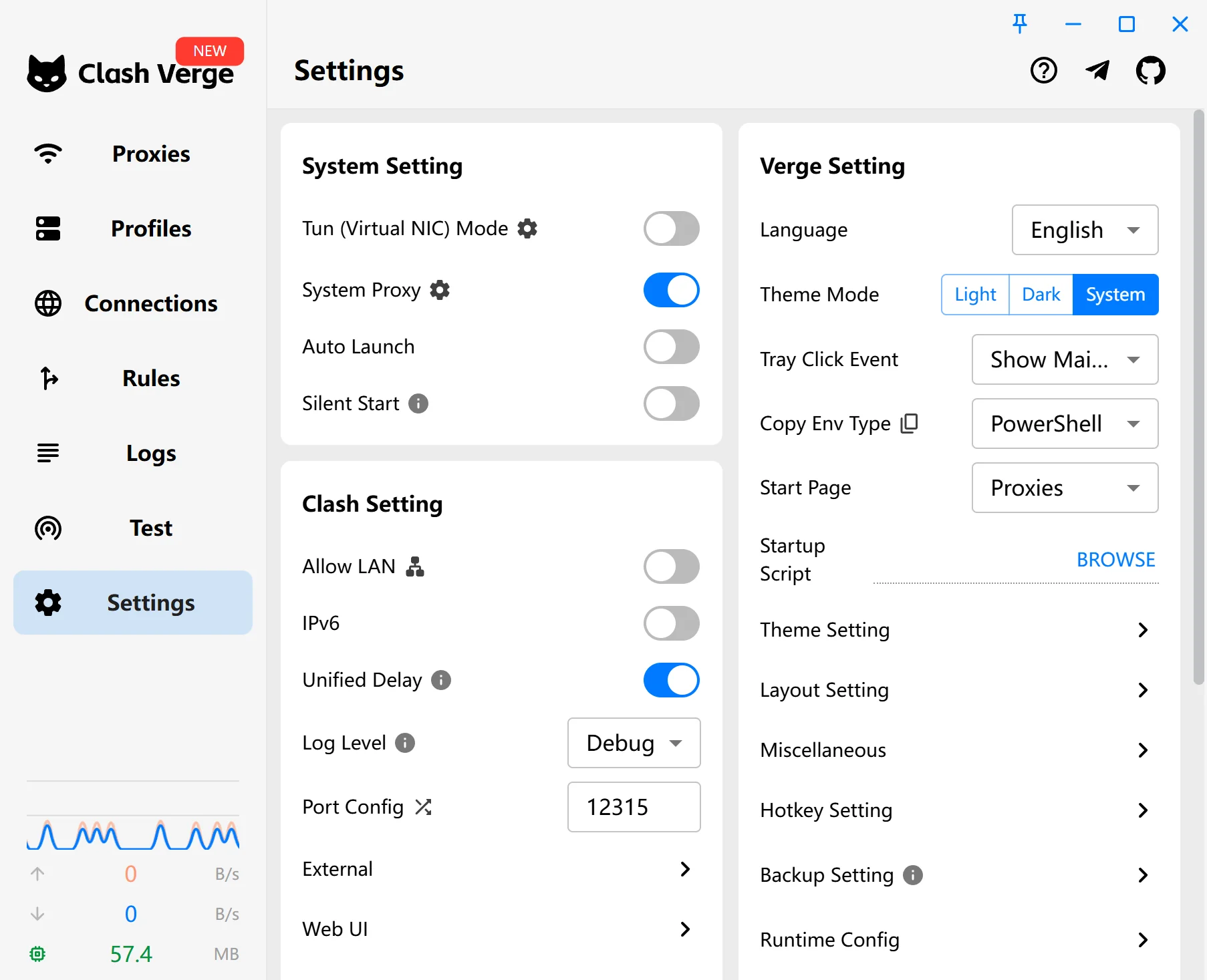Select Dark theme mode button
The image size is (1207, 980).
(1041, 295)
